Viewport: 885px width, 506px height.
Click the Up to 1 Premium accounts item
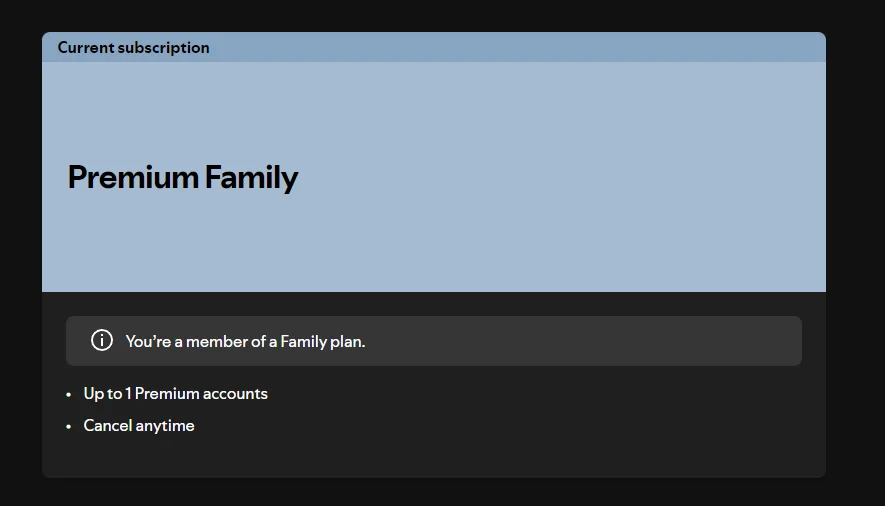pyautogui.click(x=176, y=394)
